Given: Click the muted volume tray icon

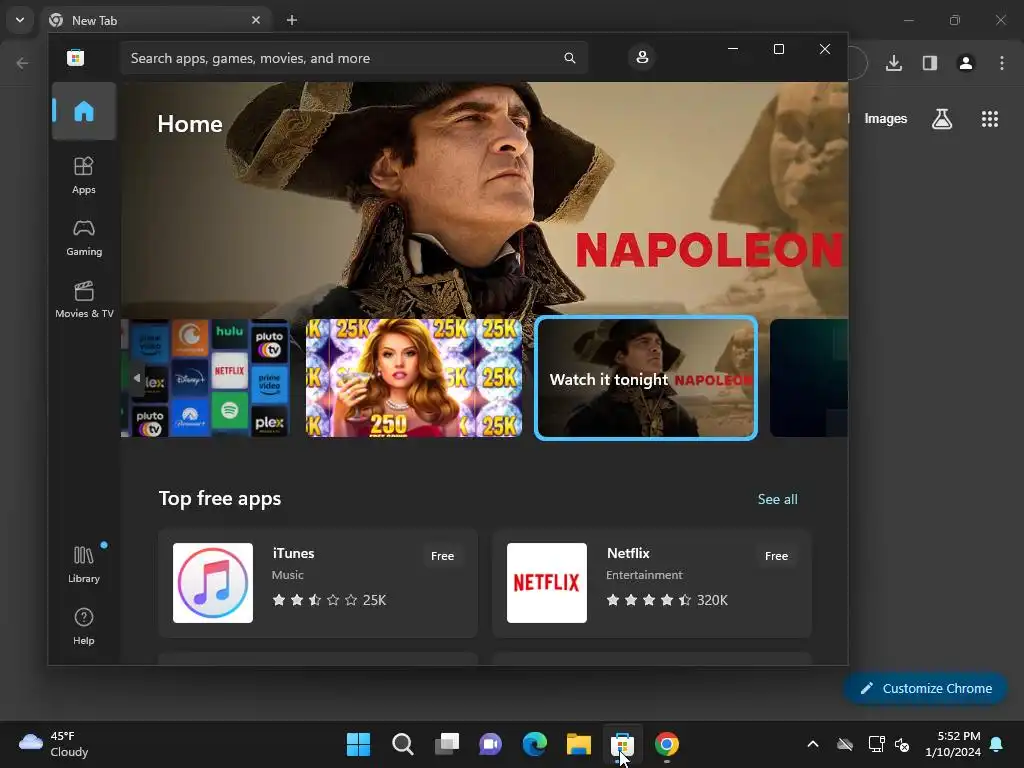Looking at the screenshot, I should (903, 744).
